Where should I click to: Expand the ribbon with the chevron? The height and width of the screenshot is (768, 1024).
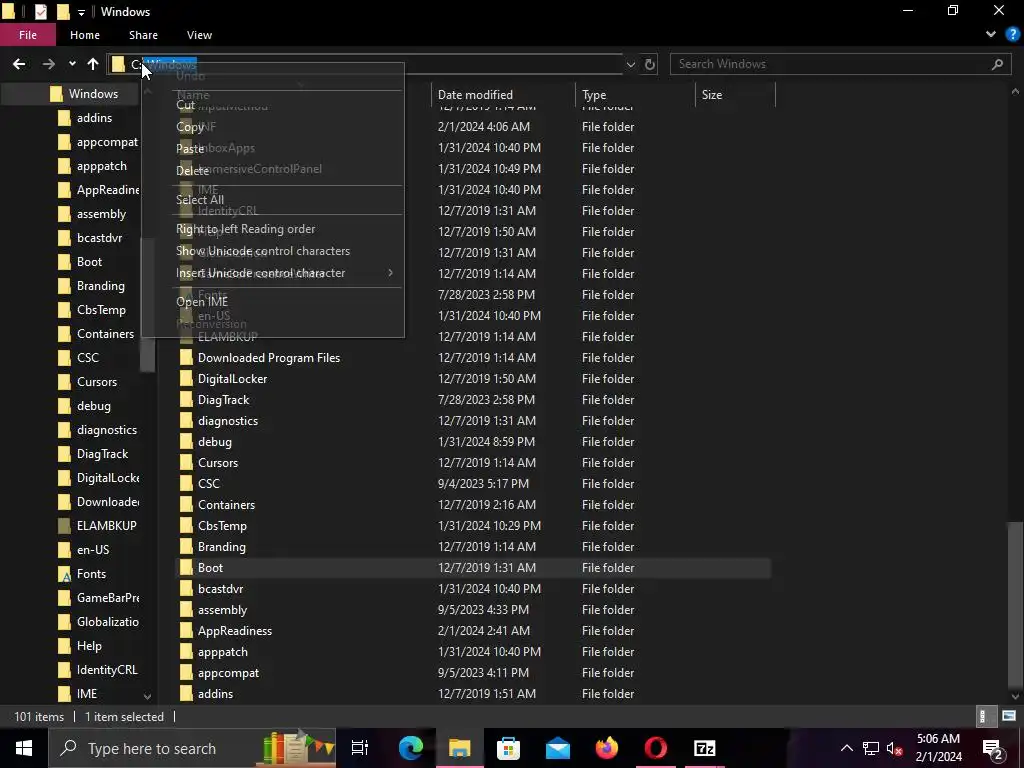[991, 35]
